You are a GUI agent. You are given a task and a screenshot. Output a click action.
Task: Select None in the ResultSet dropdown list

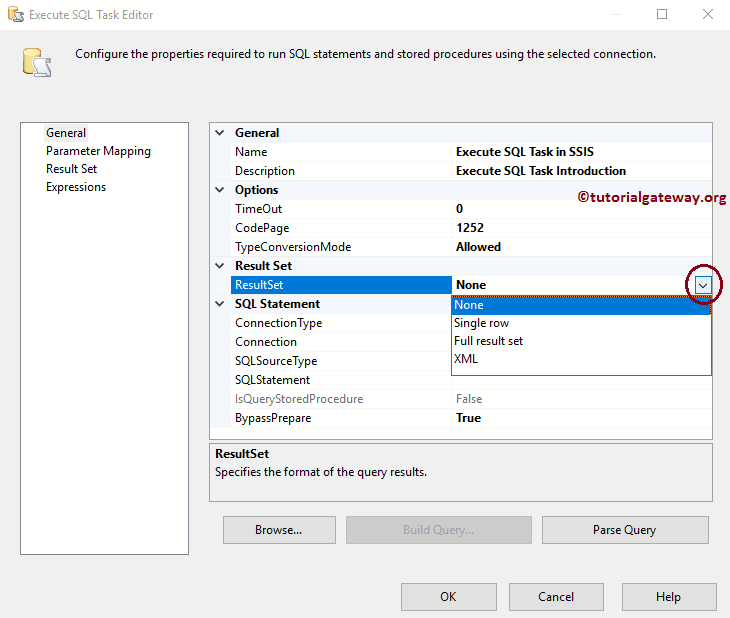pyautogui.click(x=469, y=305)
